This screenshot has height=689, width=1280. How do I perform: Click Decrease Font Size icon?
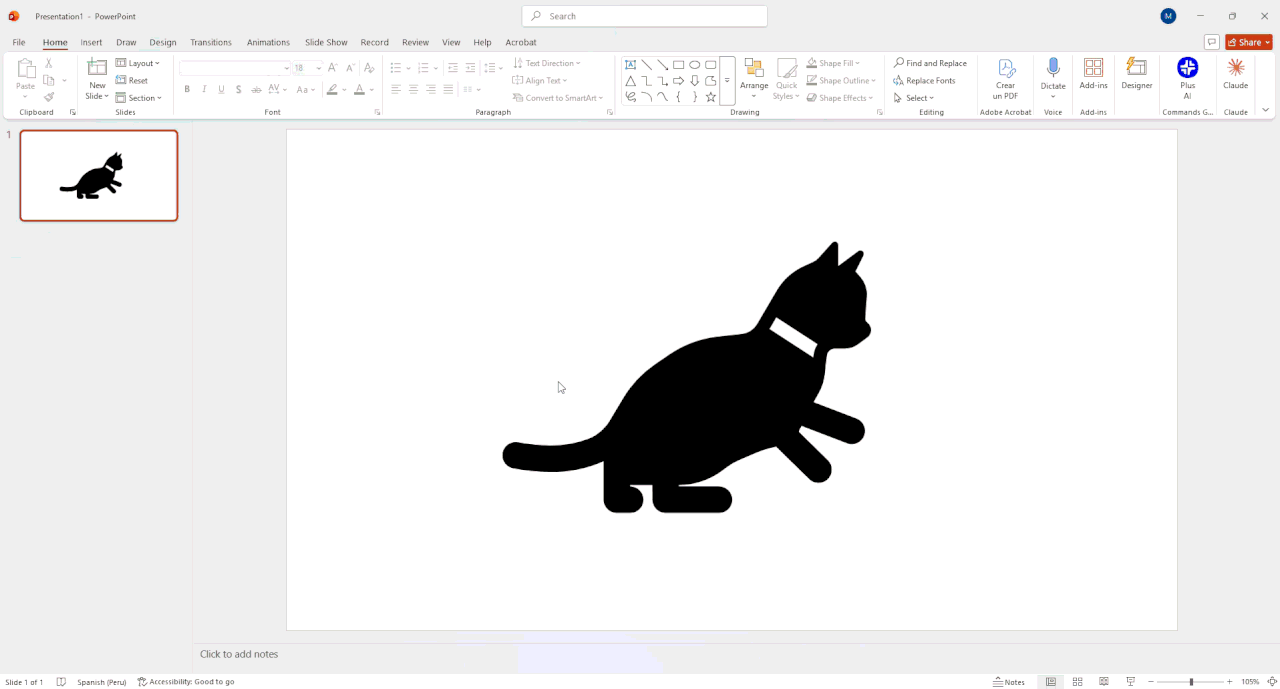pos(350,68)
